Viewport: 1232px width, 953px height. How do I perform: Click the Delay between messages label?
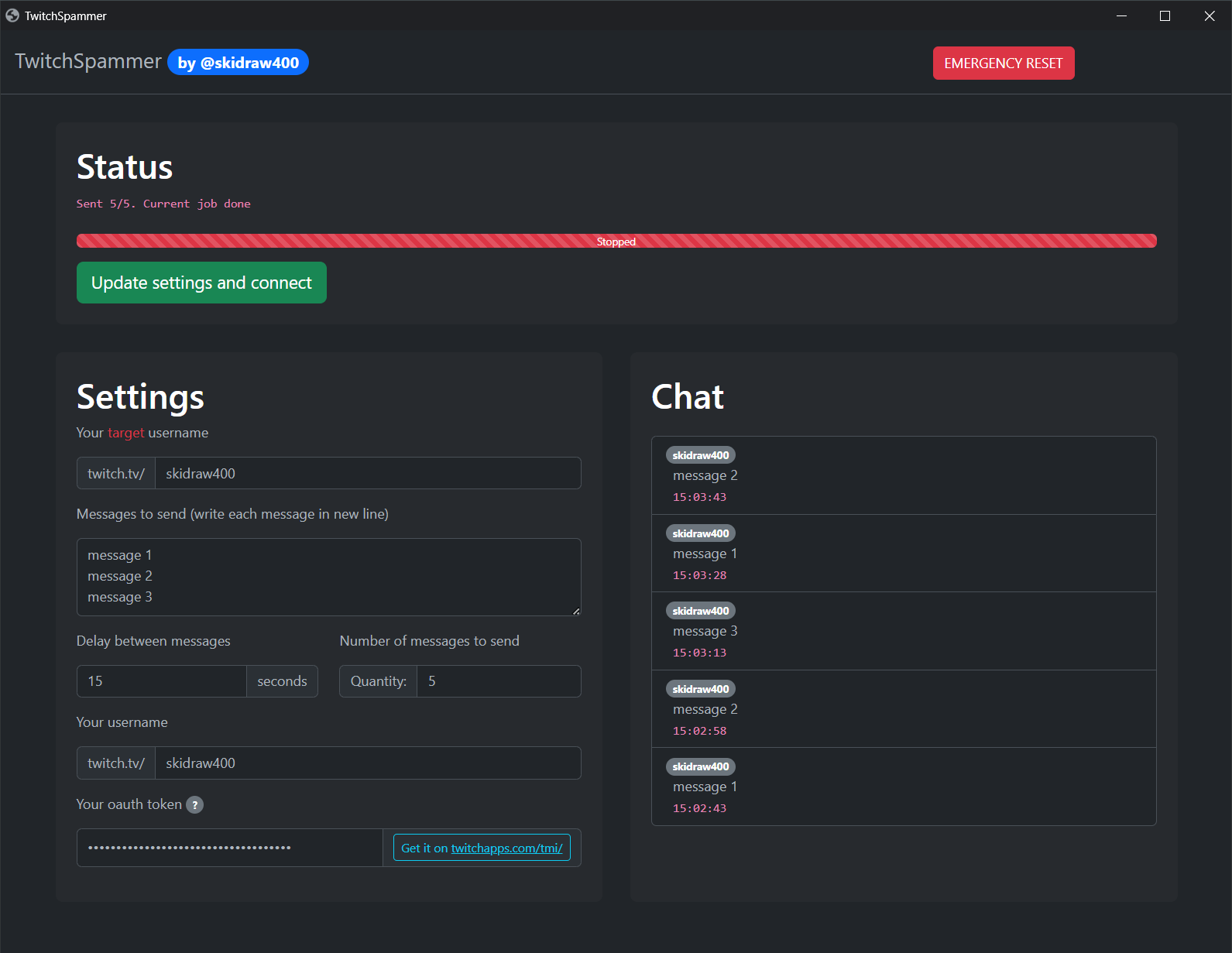point(153,641)
